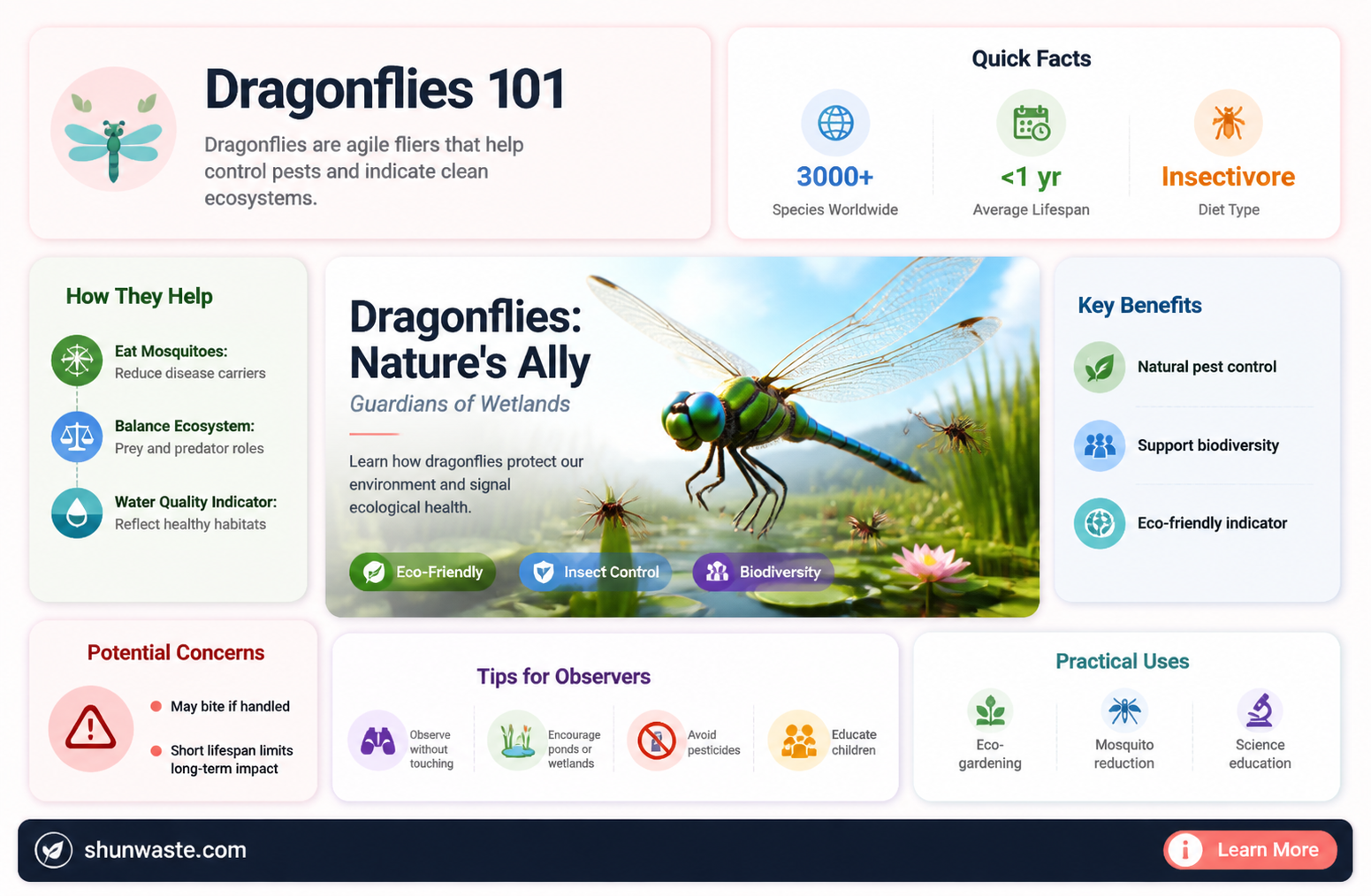Viewport: 1371px width, 896px height.
Task: Click the globe icon above 3000+
Action: (x=835, y=123)
